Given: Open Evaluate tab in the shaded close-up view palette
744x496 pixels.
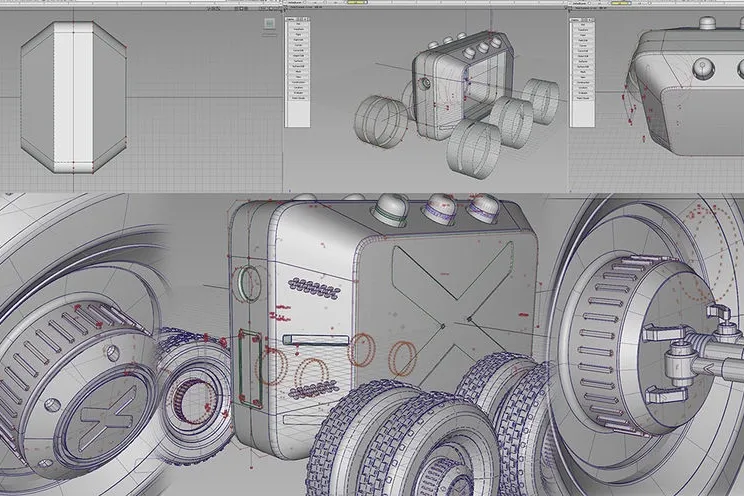Looking at the screenshot, I should click(583, 93).
